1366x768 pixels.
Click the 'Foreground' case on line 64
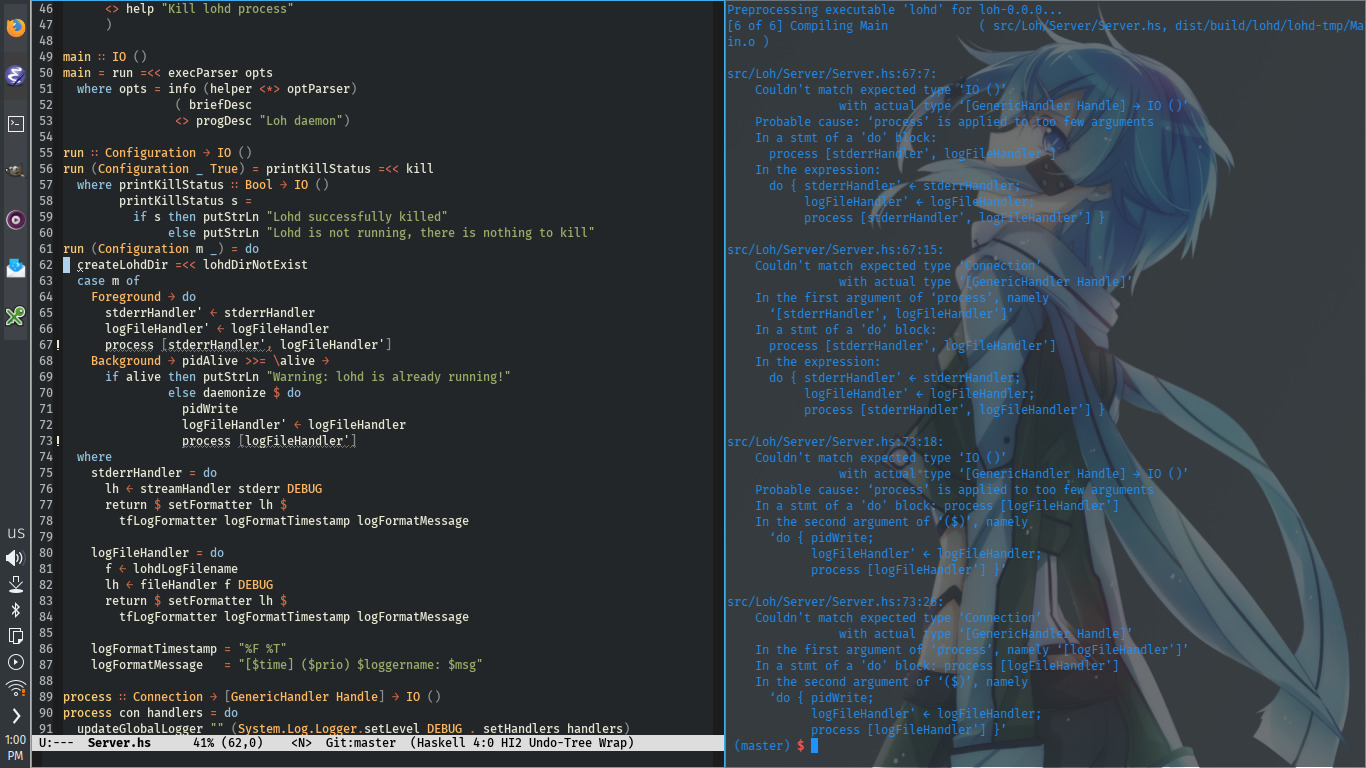(126, 297)
